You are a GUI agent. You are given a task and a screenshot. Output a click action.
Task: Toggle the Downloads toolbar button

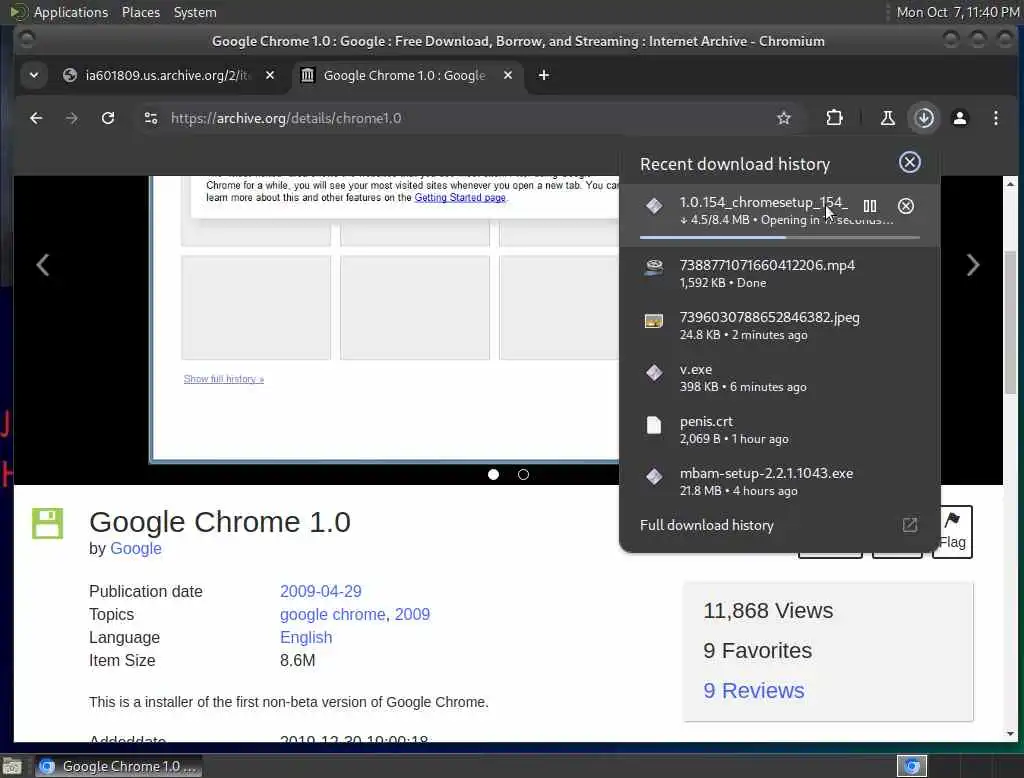click(x=924, y=118)
